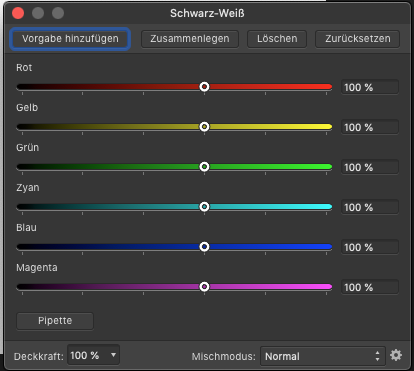Click the Zyan slider handle
Image resolution: width=414 pixels, height=371 pixels.
(204, 207)
